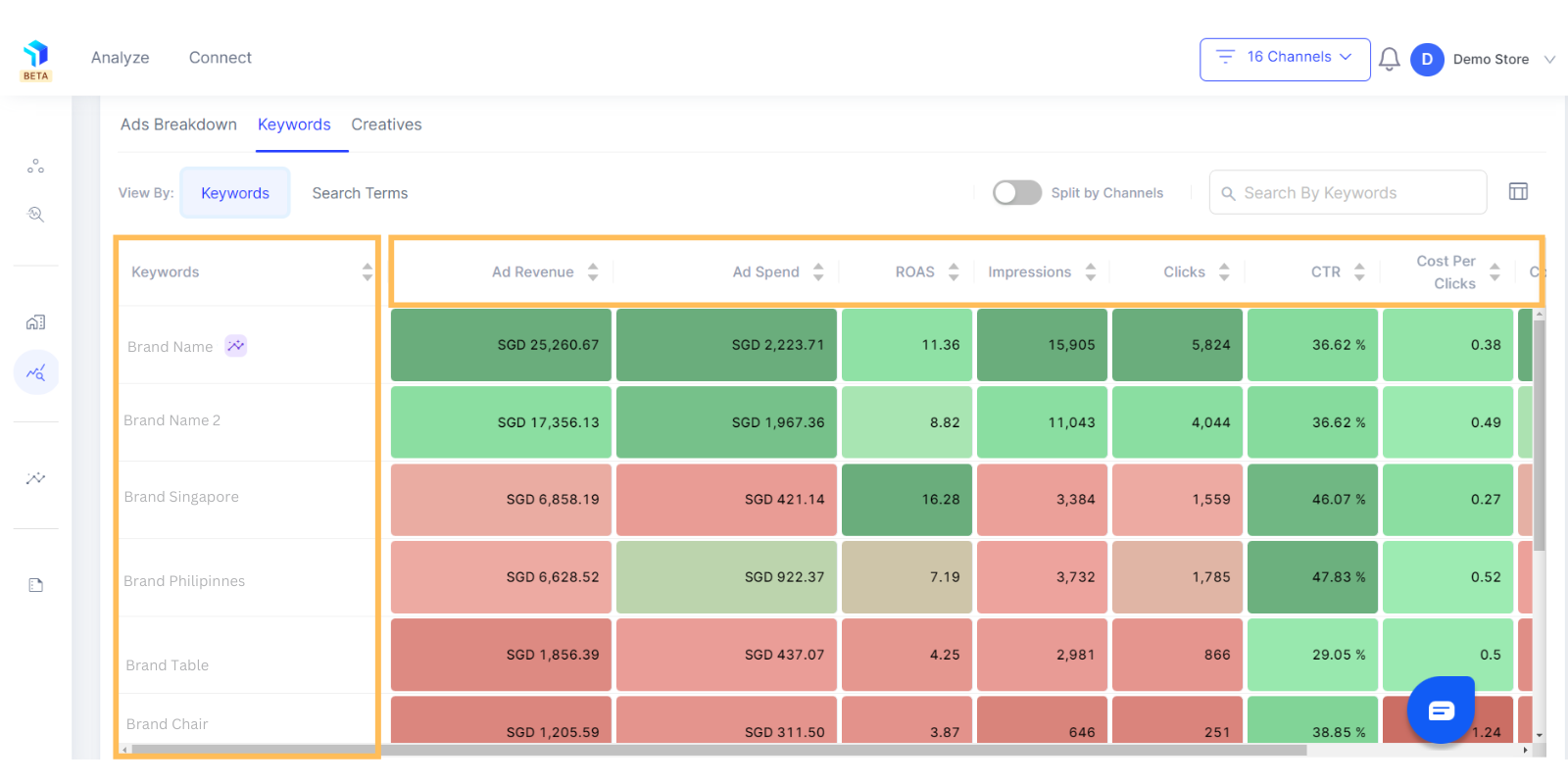The image size is (1568, 784).
Task: Click the 5,824 clicks cell
Action: 1177,345
